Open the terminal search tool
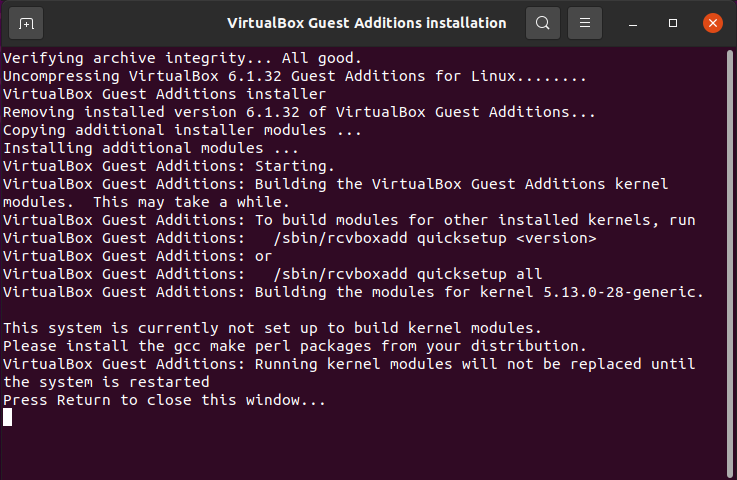 [543, 23]
